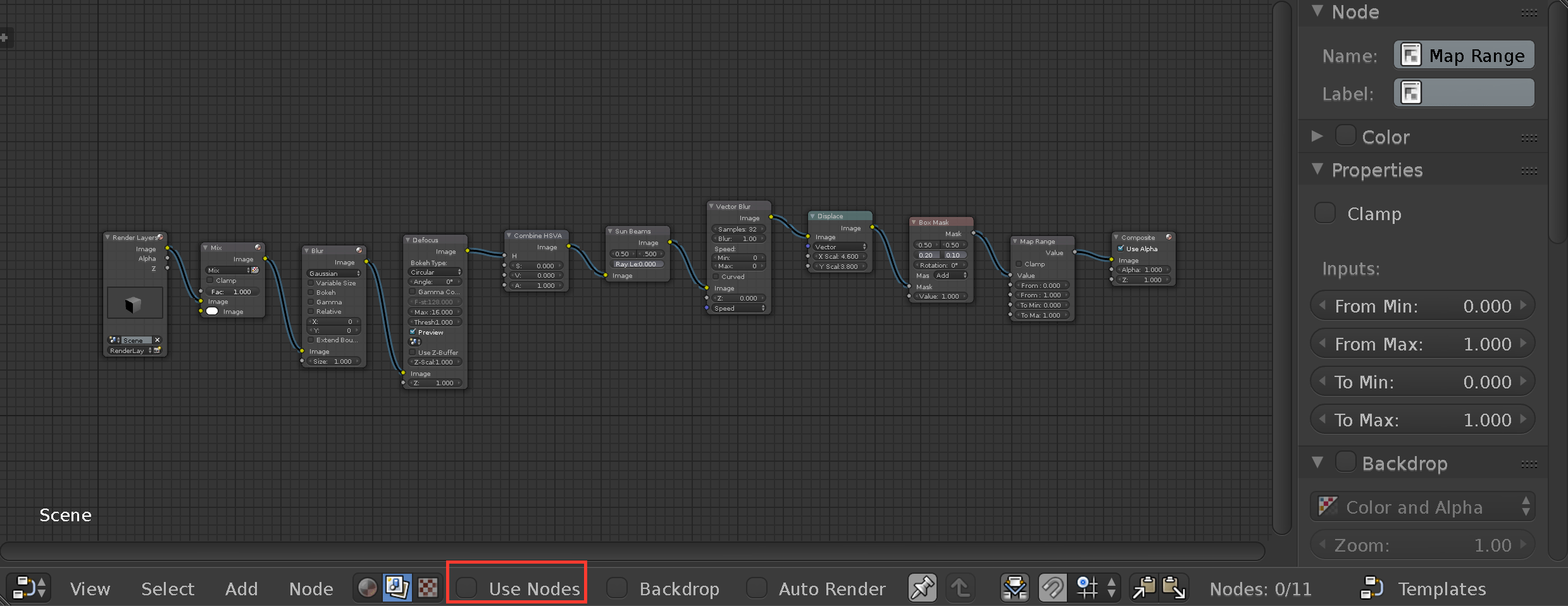Image resolution: width=1568 pixels, height=606 pixels.
Task: Click the go-to-parent-tree arrow icon
Action: point(961,588)
